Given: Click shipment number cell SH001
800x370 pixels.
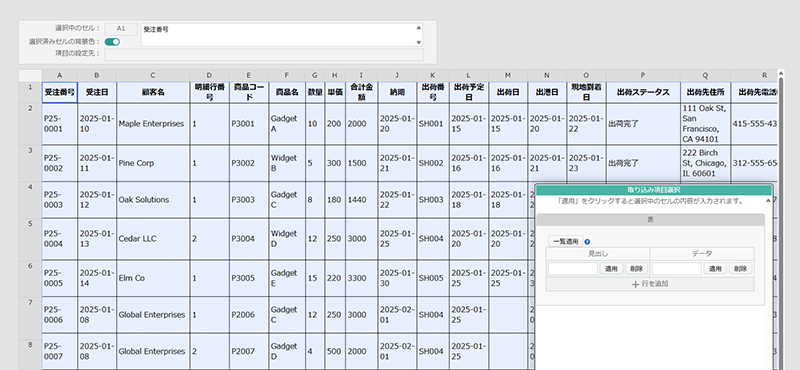Looking at the screenshot, I should pyautogui.click(x=433, y=124).
